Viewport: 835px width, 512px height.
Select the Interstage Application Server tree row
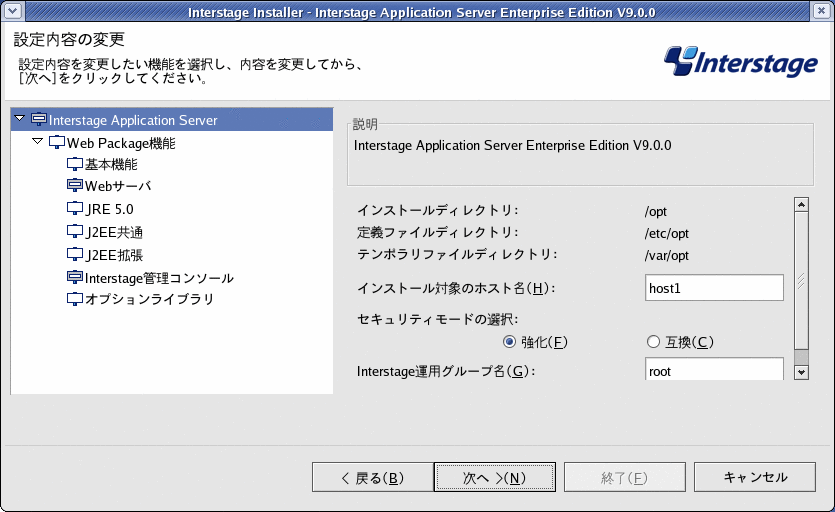coord(171,120)
